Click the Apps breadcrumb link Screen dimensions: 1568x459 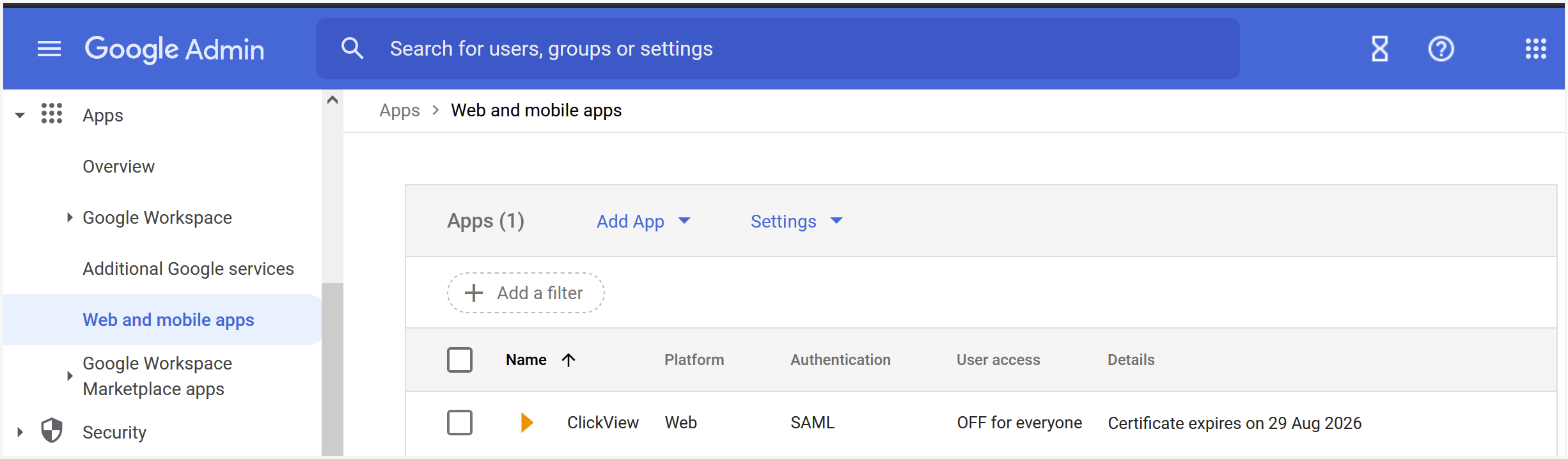pos(400,110)
